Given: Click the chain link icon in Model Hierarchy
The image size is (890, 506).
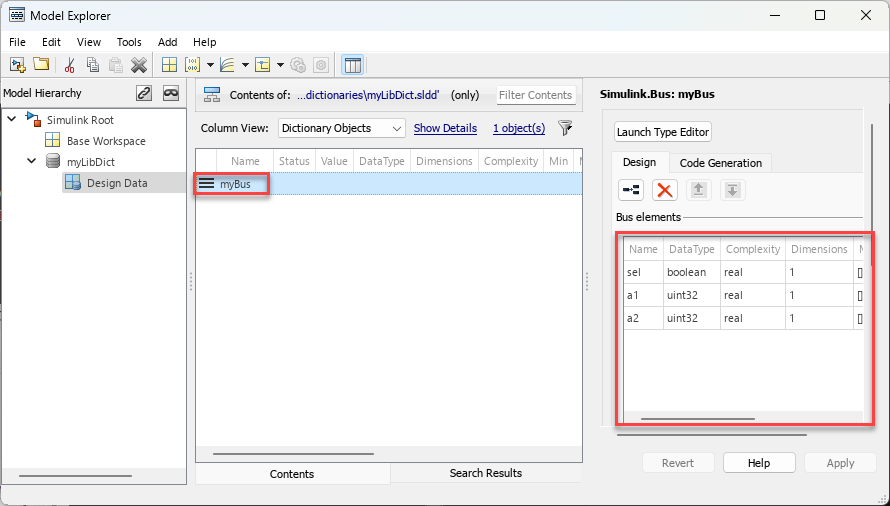Looking at the screenshot, I should 144,93.
